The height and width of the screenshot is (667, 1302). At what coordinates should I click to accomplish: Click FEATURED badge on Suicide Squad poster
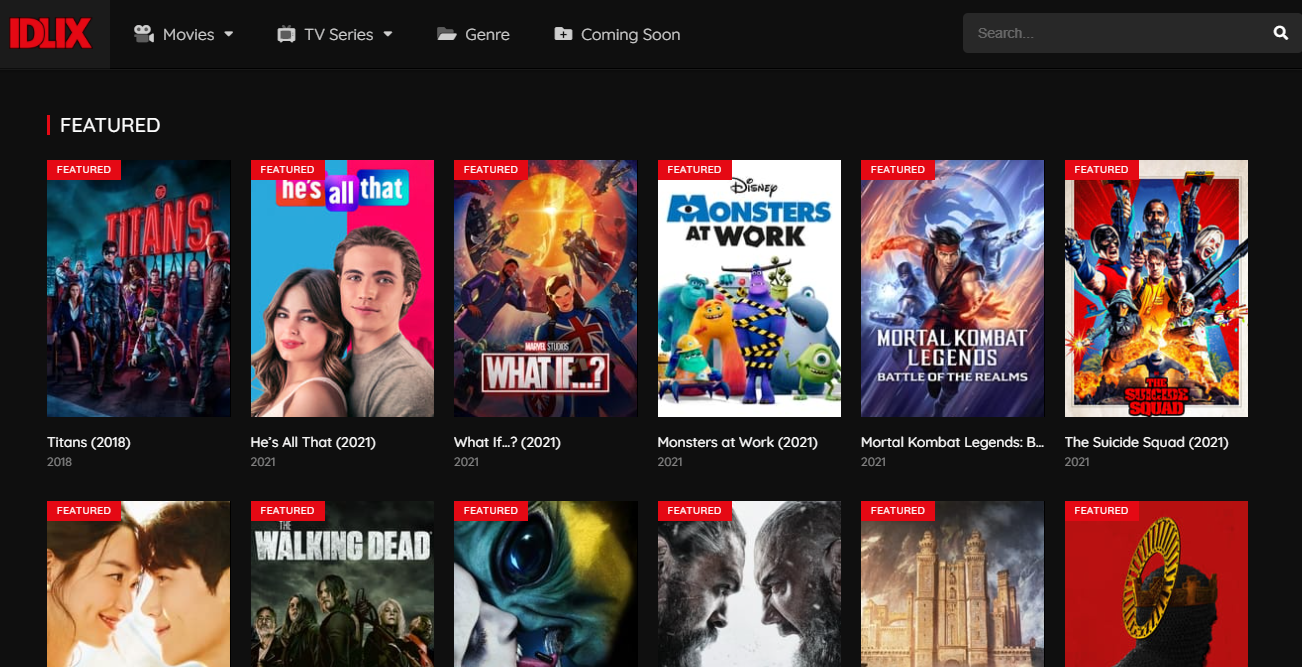point(1101,170)
